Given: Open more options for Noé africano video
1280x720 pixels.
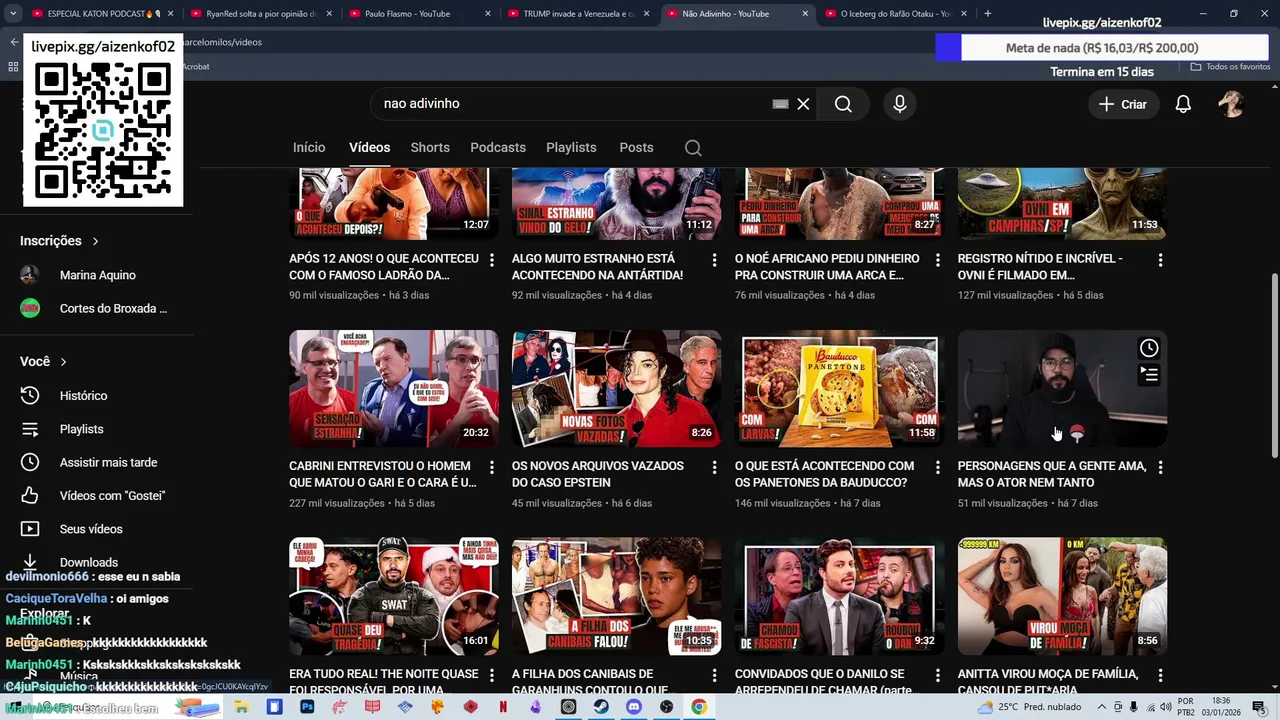Looking at the screenshot, I should [x=938, y=260].
